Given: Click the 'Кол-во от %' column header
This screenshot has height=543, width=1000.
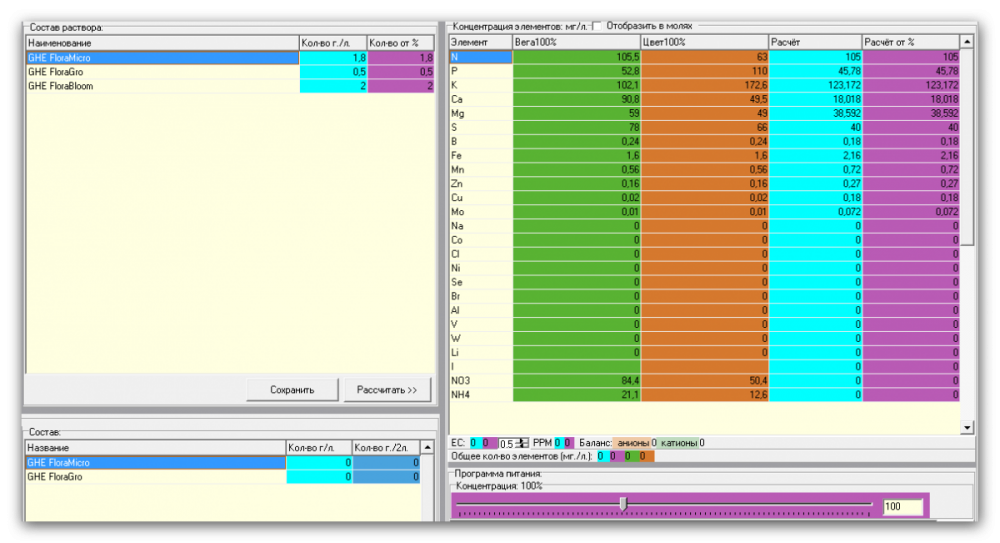Looking at the screenshot, I should click(401, 43).
